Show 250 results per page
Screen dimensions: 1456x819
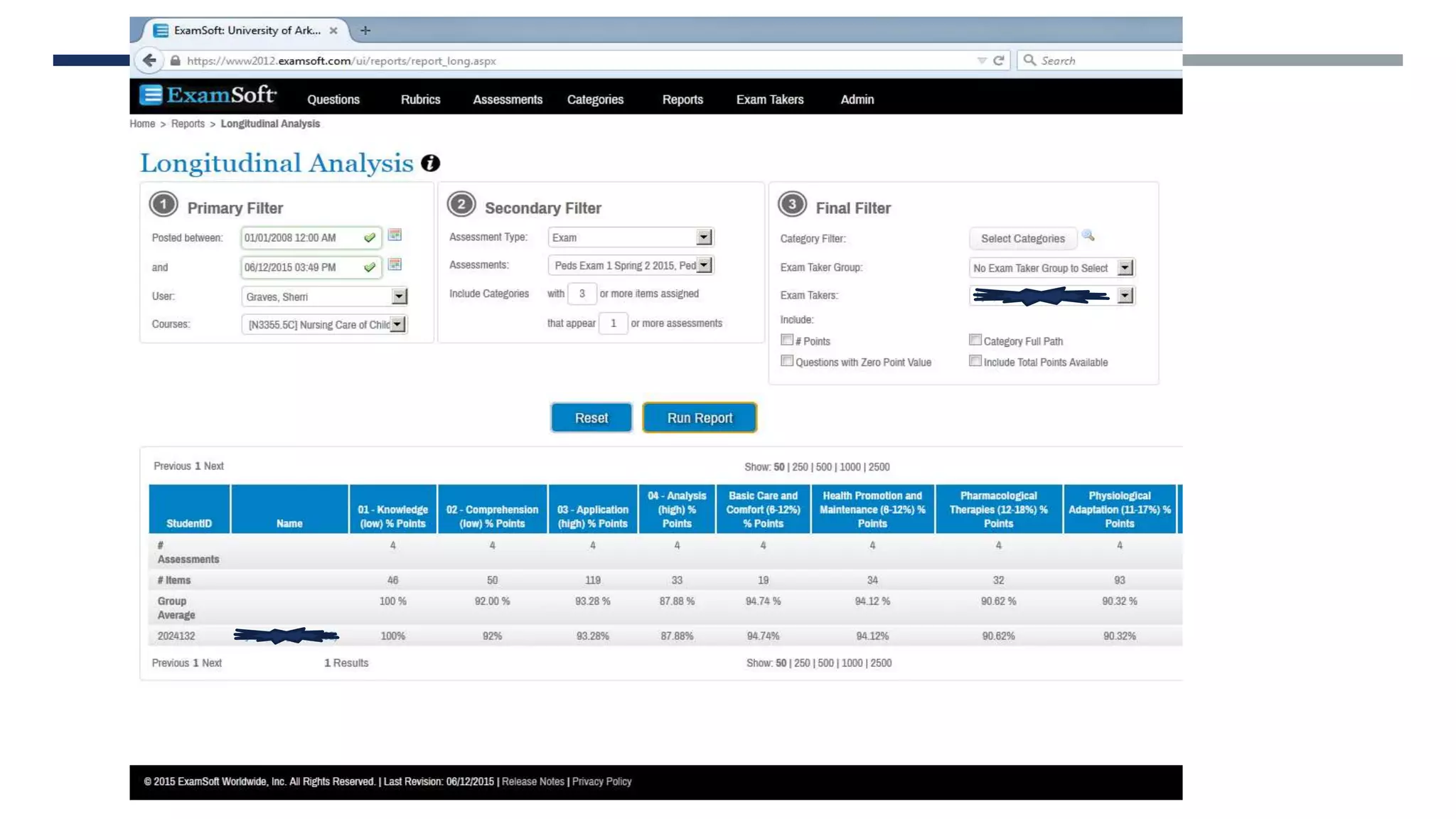click(x=800, y=467)
